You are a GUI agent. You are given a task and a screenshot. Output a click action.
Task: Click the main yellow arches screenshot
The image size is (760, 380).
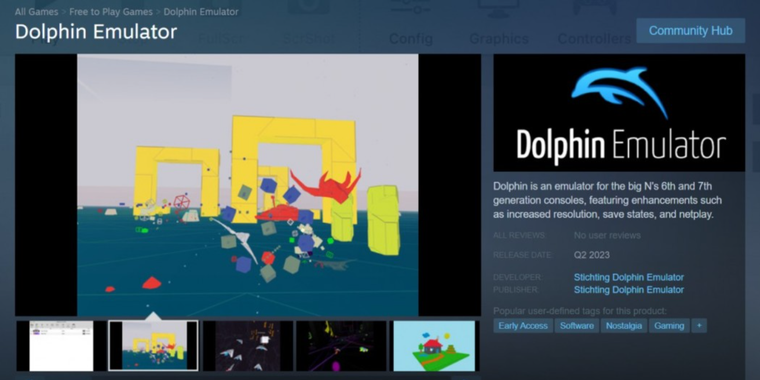[248, 185]
